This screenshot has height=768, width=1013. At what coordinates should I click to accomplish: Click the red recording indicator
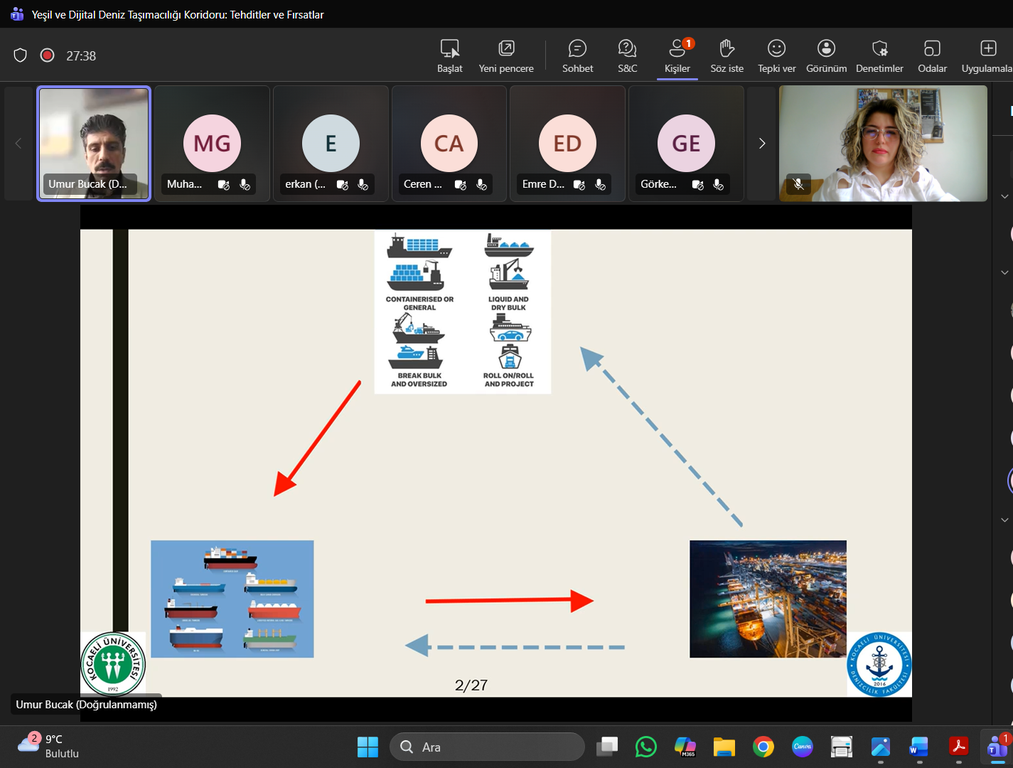pos(47,56)
